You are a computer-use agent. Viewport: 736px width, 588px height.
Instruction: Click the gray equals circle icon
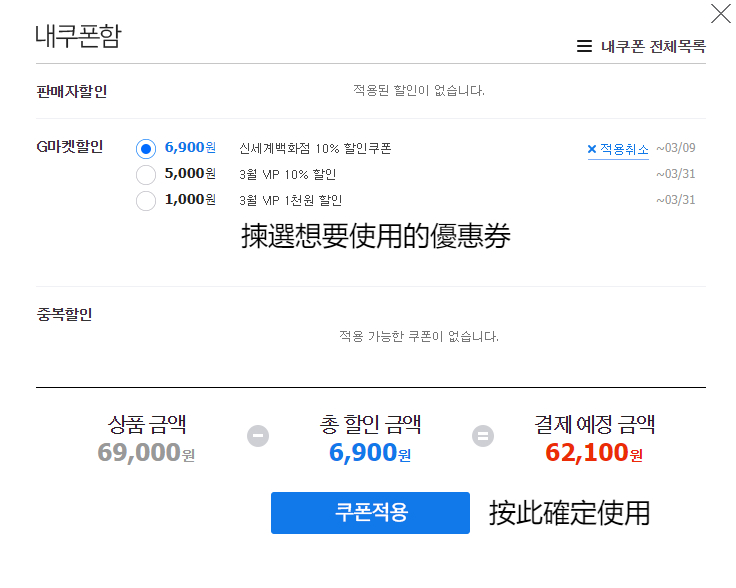click(x=483, y=435)
